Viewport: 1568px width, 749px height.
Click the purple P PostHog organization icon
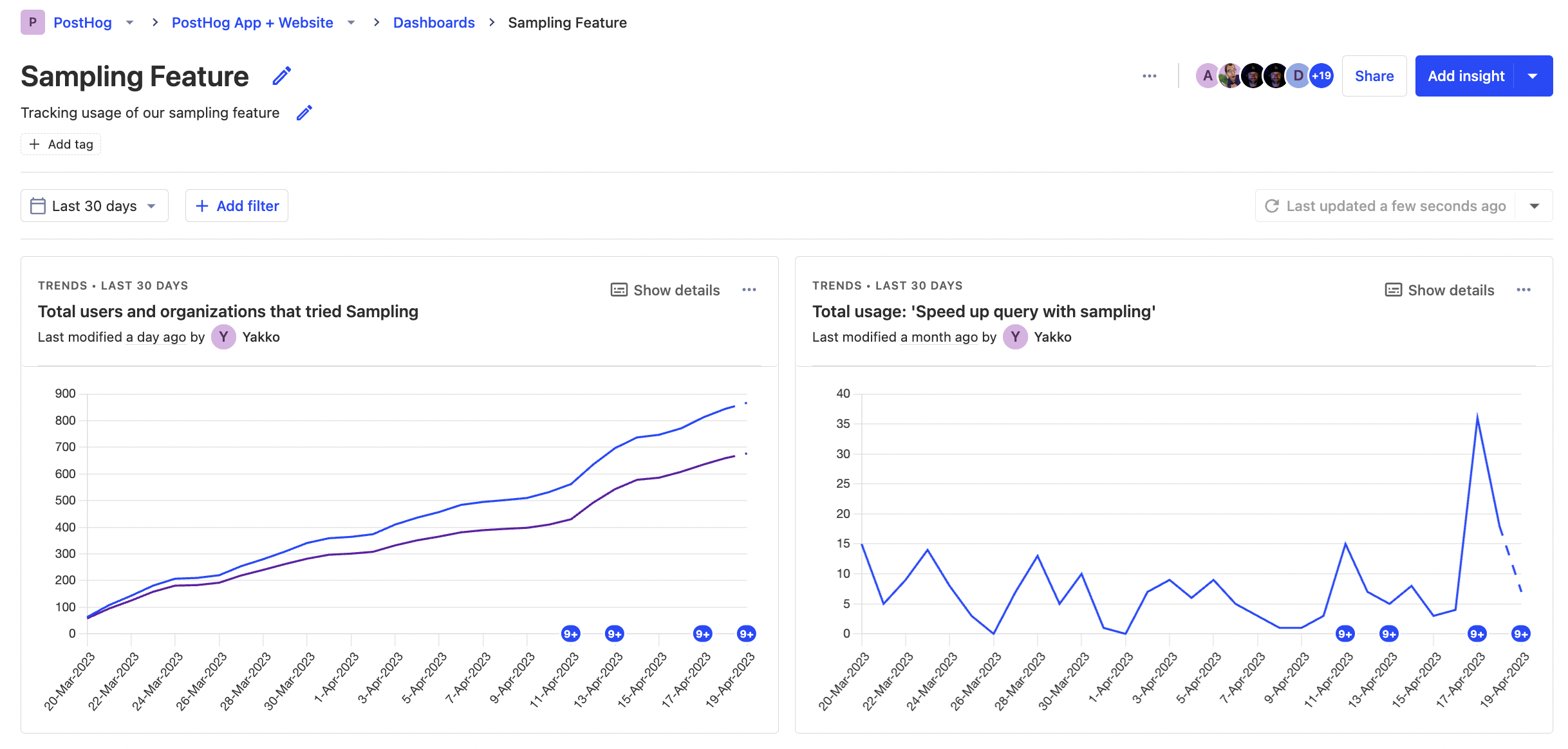click(33, 23)
